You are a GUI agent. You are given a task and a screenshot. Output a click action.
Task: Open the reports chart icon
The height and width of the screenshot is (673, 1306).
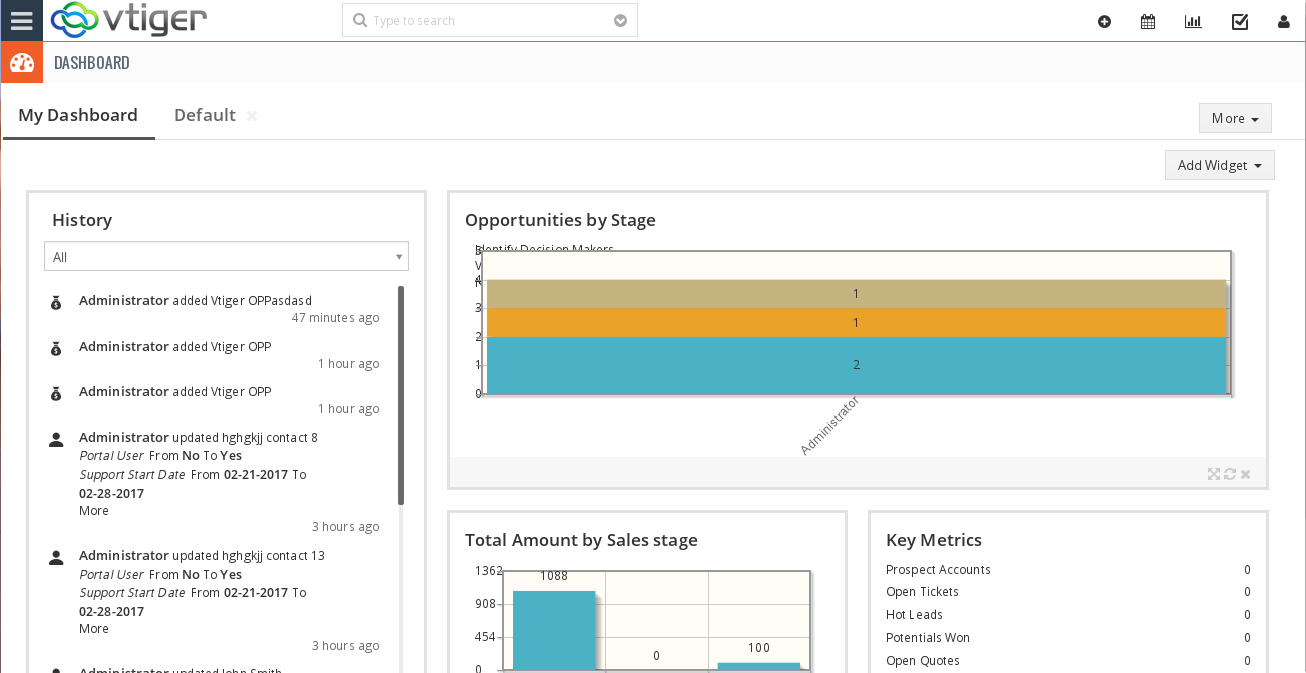[x=1193, y=21]
